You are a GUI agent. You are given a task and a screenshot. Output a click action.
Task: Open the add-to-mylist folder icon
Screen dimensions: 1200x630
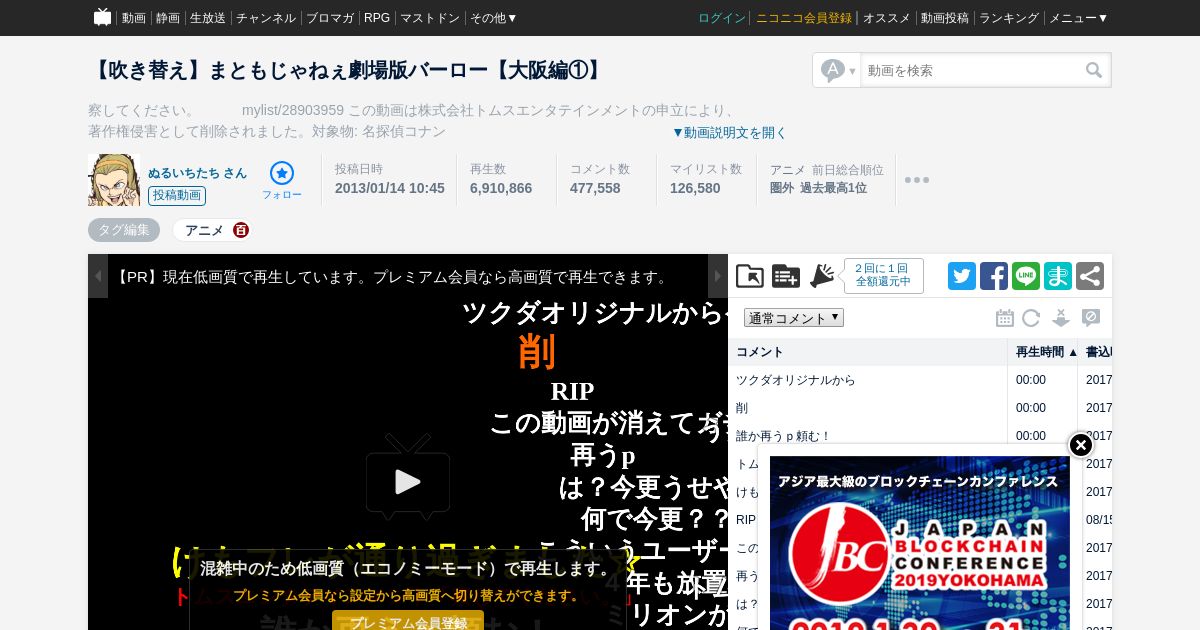[x=750, y=276]
